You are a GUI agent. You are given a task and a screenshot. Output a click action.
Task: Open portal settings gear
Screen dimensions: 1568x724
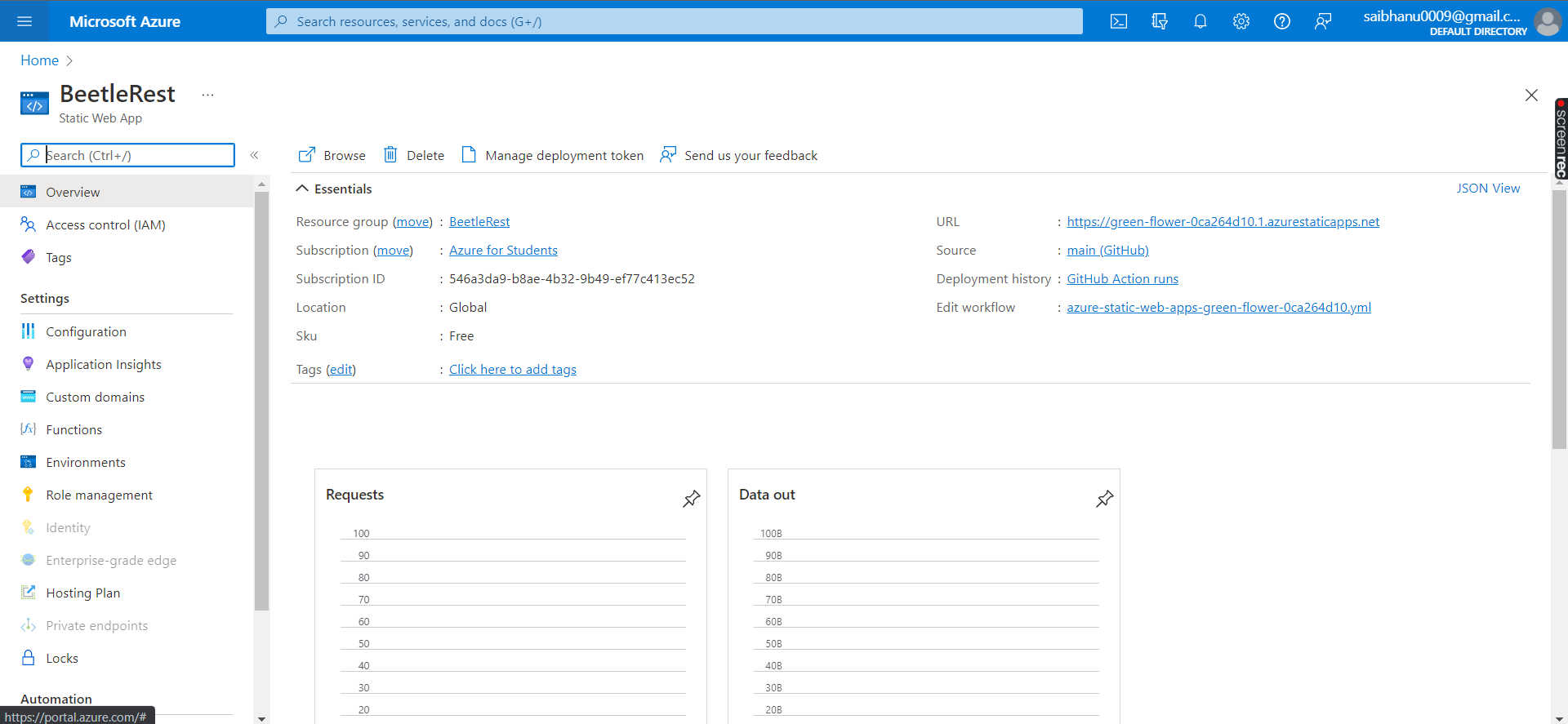[x=1241, y=21]
